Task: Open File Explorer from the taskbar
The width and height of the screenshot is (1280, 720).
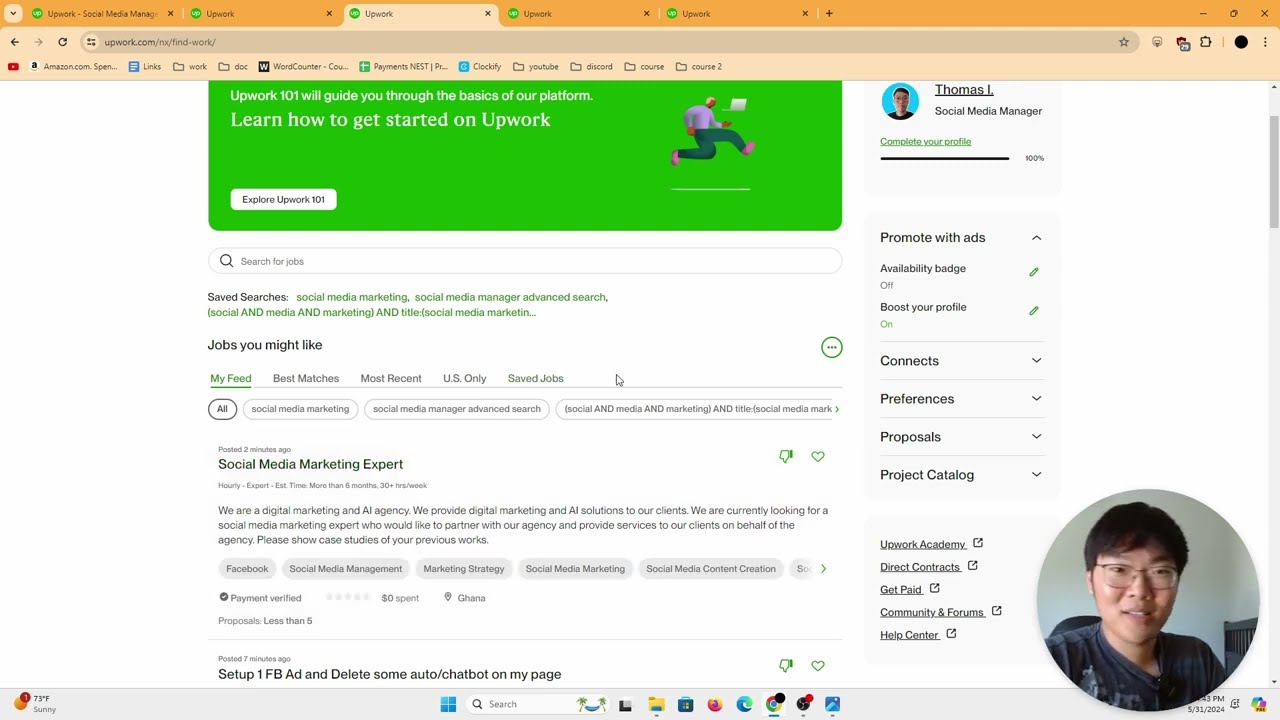Action: pos(656,704)
